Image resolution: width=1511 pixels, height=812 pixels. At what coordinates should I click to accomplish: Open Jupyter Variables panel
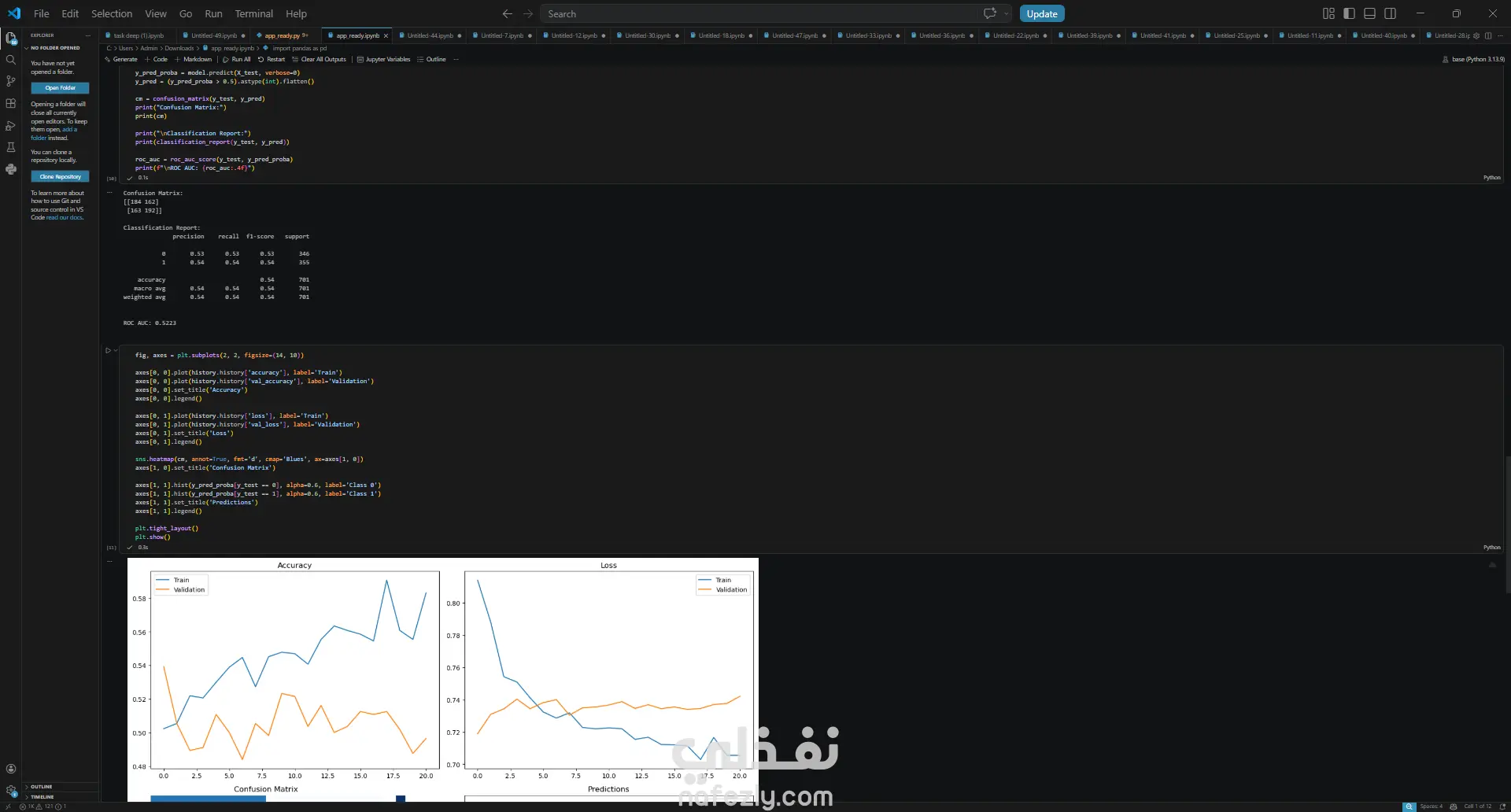383,59
